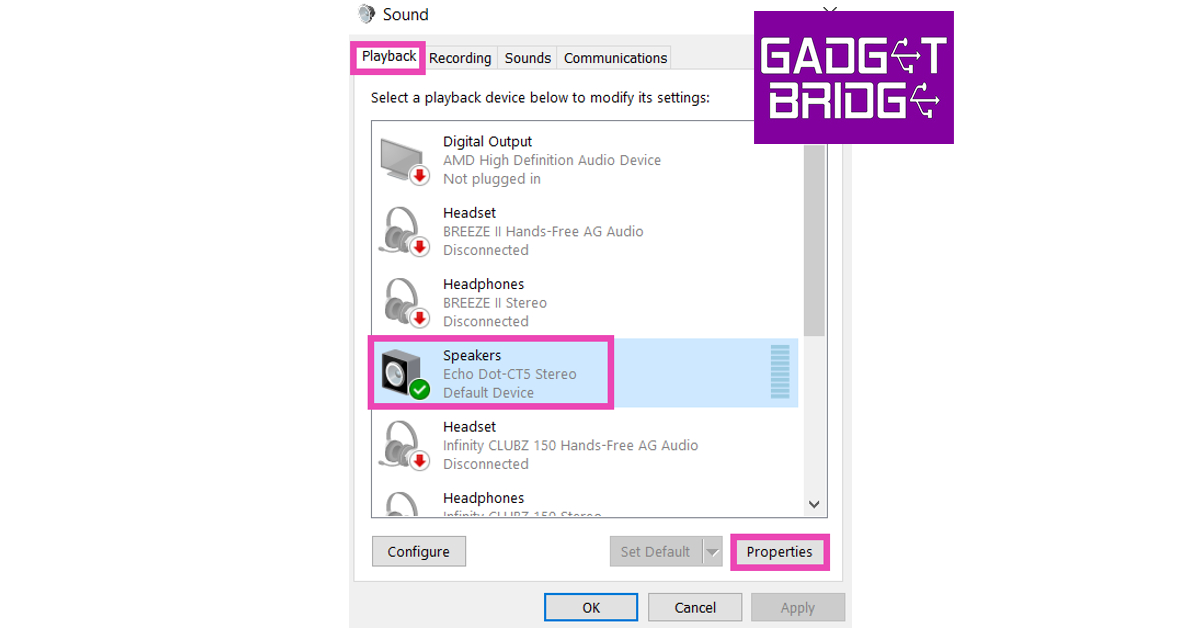Image resolution: width=1200 pixels, height=628 pixels.
Task: Click the device list scrollbar thumb
Action: coord(814,240)
